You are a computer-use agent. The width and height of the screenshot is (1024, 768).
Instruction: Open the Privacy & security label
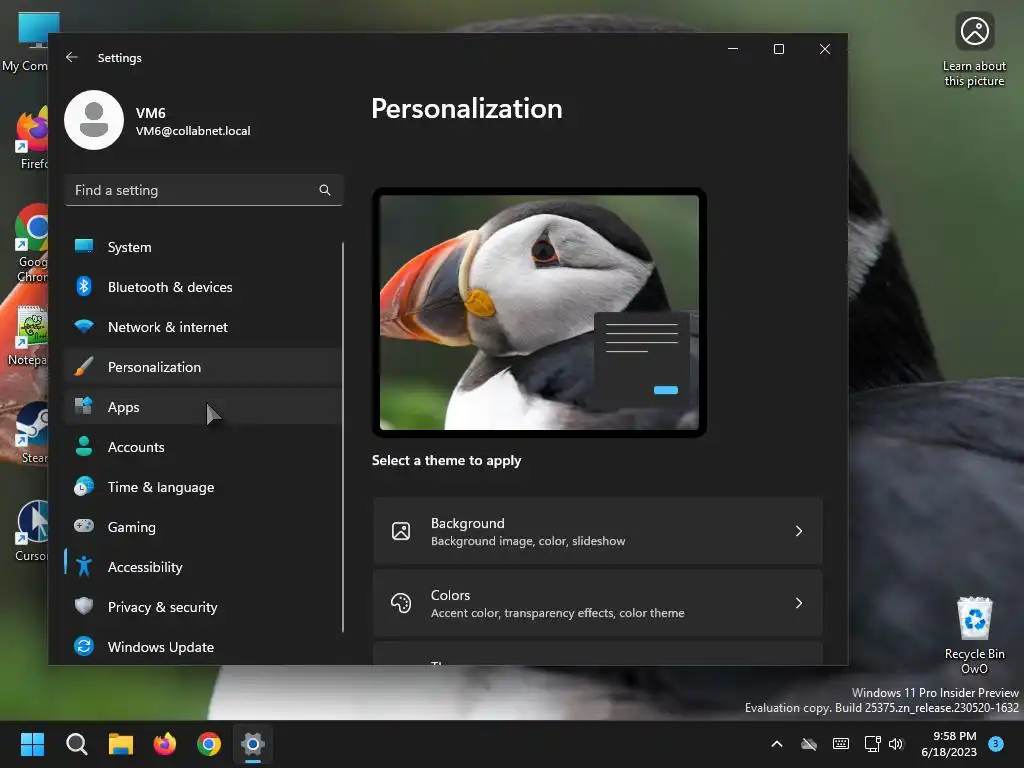163,607
